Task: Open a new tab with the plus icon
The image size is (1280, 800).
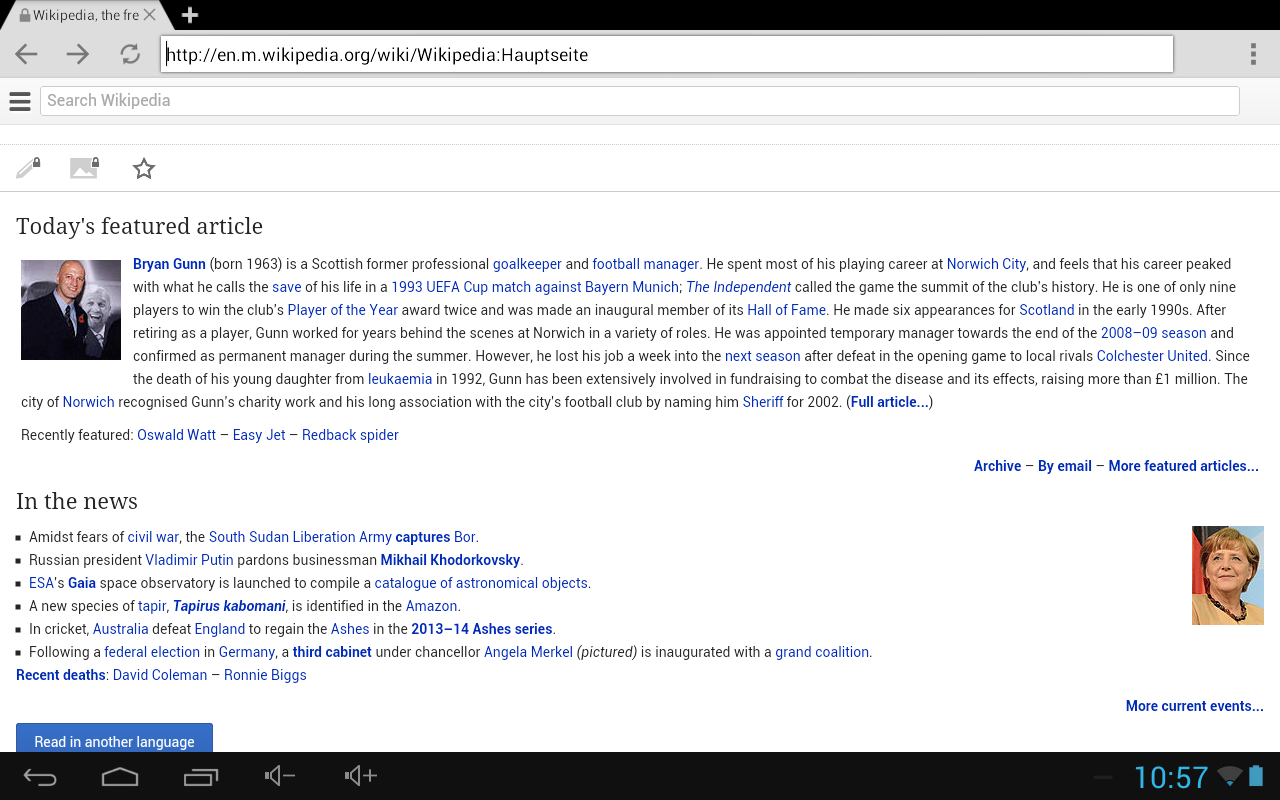Action: click(x=190, y=15)
